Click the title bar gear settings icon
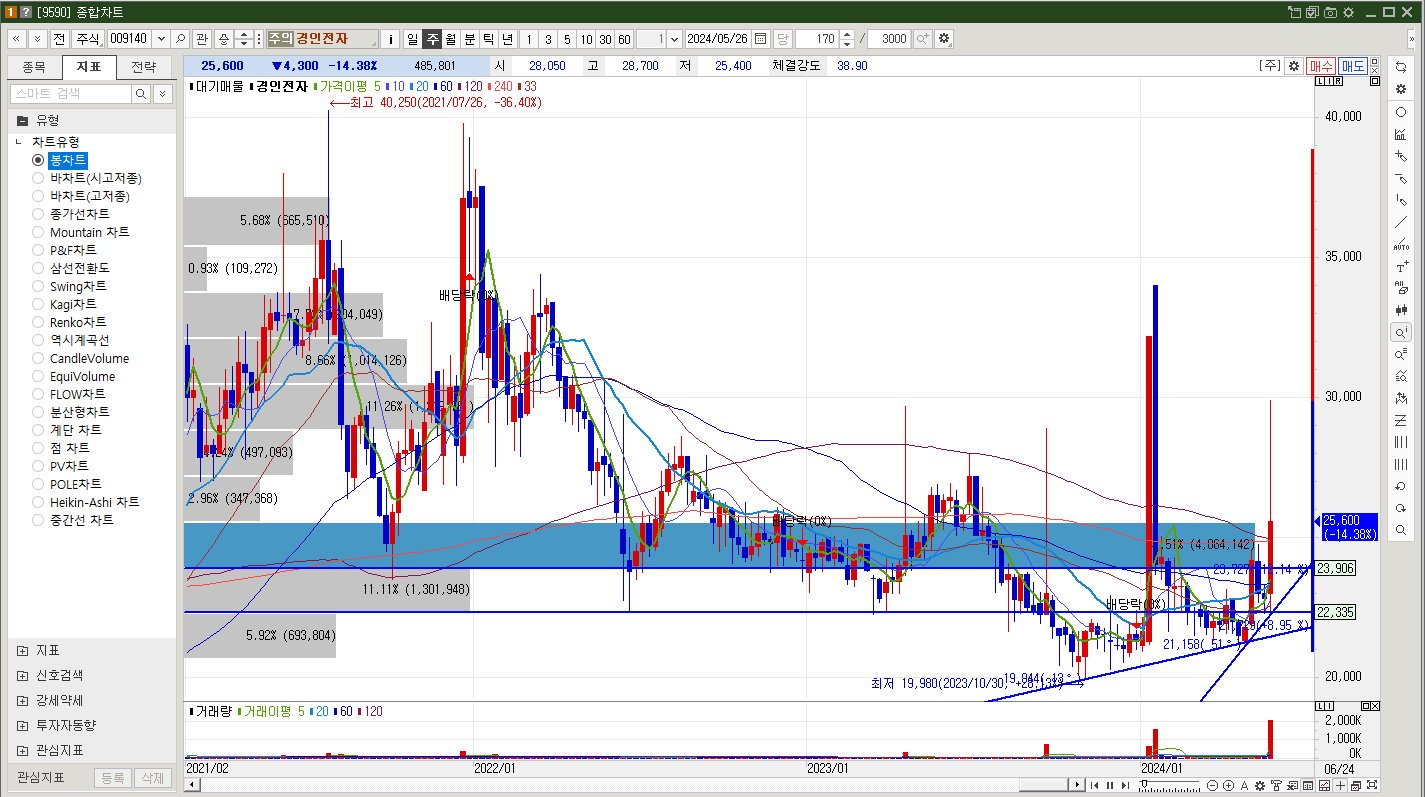Image resolution: width=1425 pixels, height=797 pixels. tap(1348, 12)
